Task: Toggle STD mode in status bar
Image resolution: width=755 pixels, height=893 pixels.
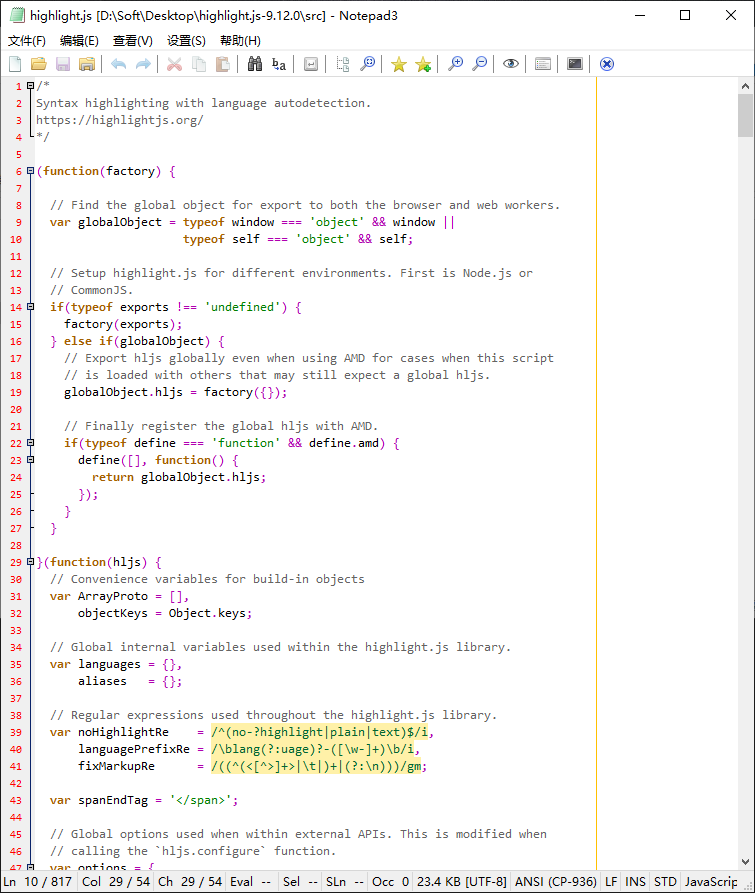Action: pyautogui.click(x=665, y=882)
